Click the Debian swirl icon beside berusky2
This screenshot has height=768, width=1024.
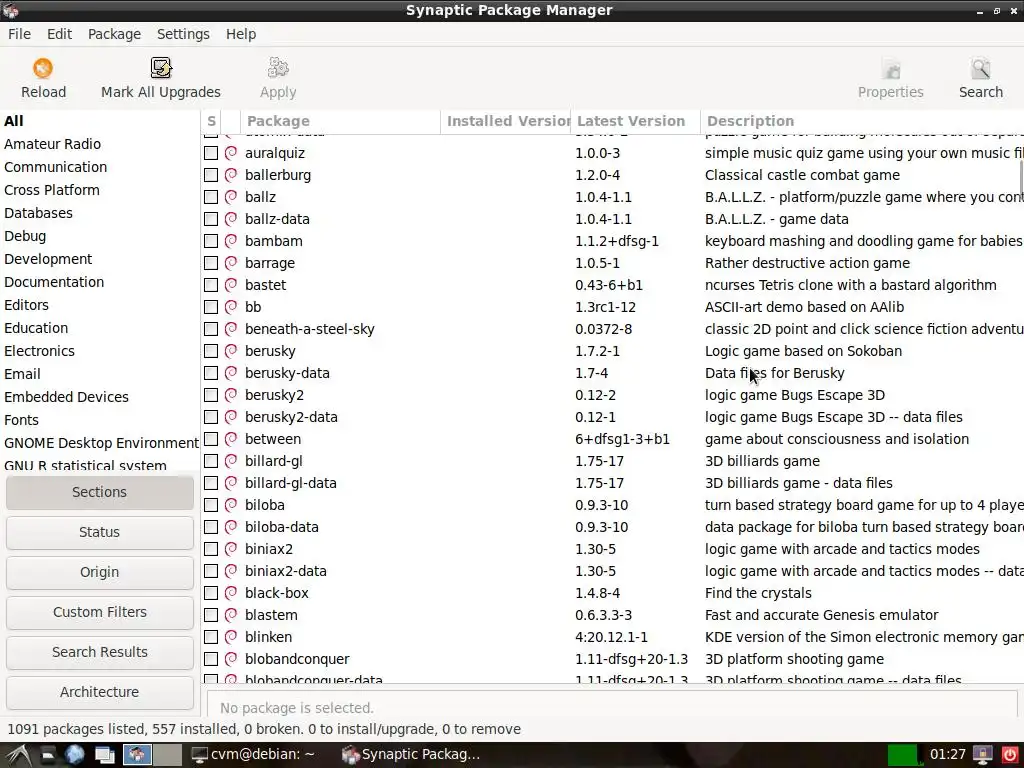(231, 395)
